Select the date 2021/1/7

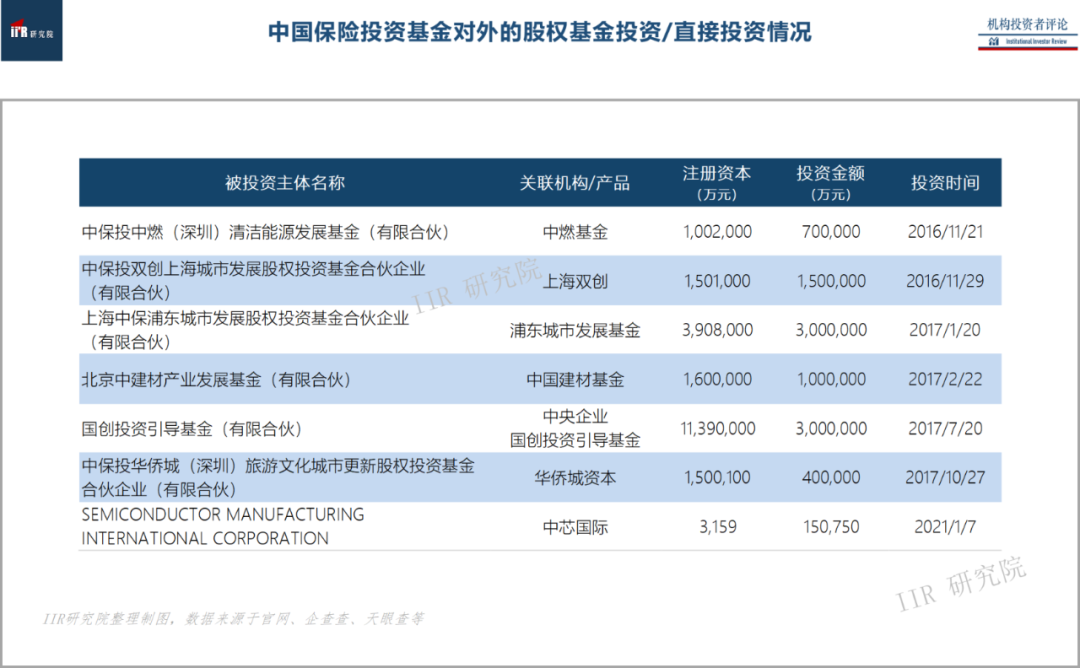pos(945,528)
